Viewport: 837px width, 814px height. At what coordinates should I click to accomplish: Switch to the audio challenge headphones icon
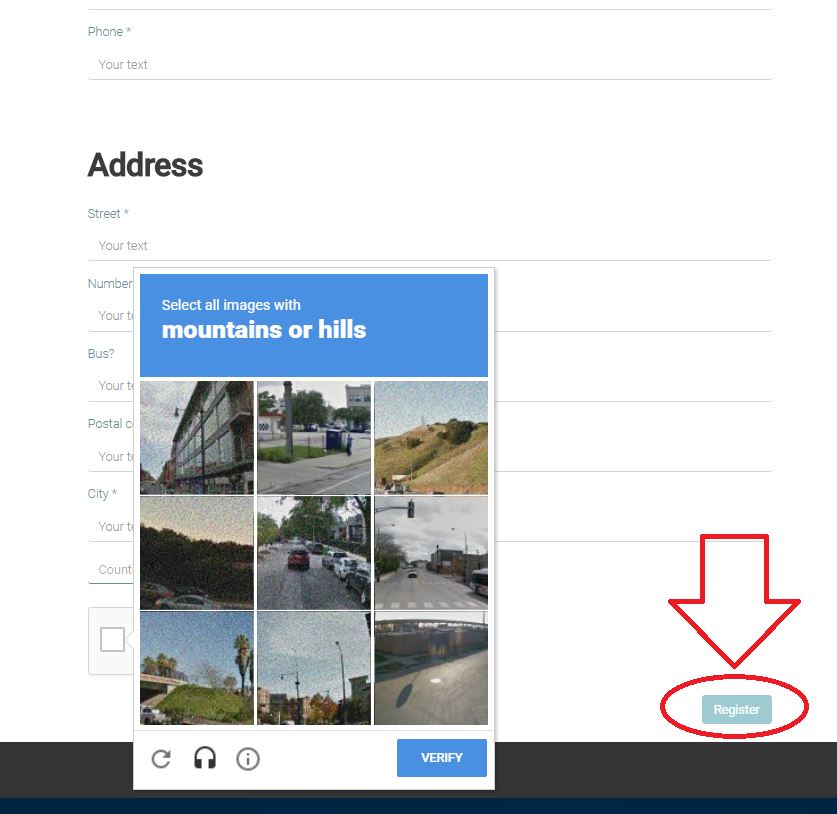click(205, 759)
